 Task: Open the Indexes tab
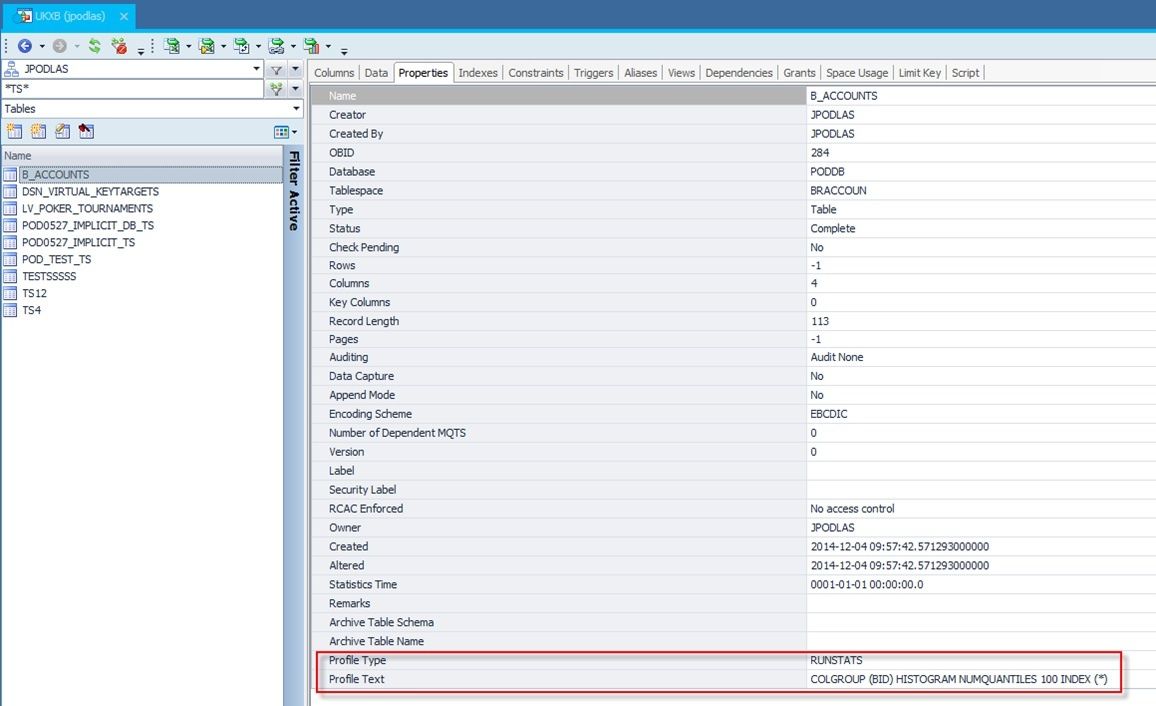point(478,72)
